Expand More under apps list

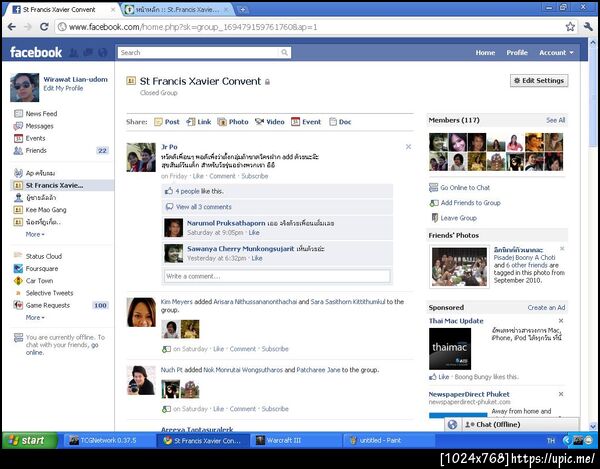[35, 318]
